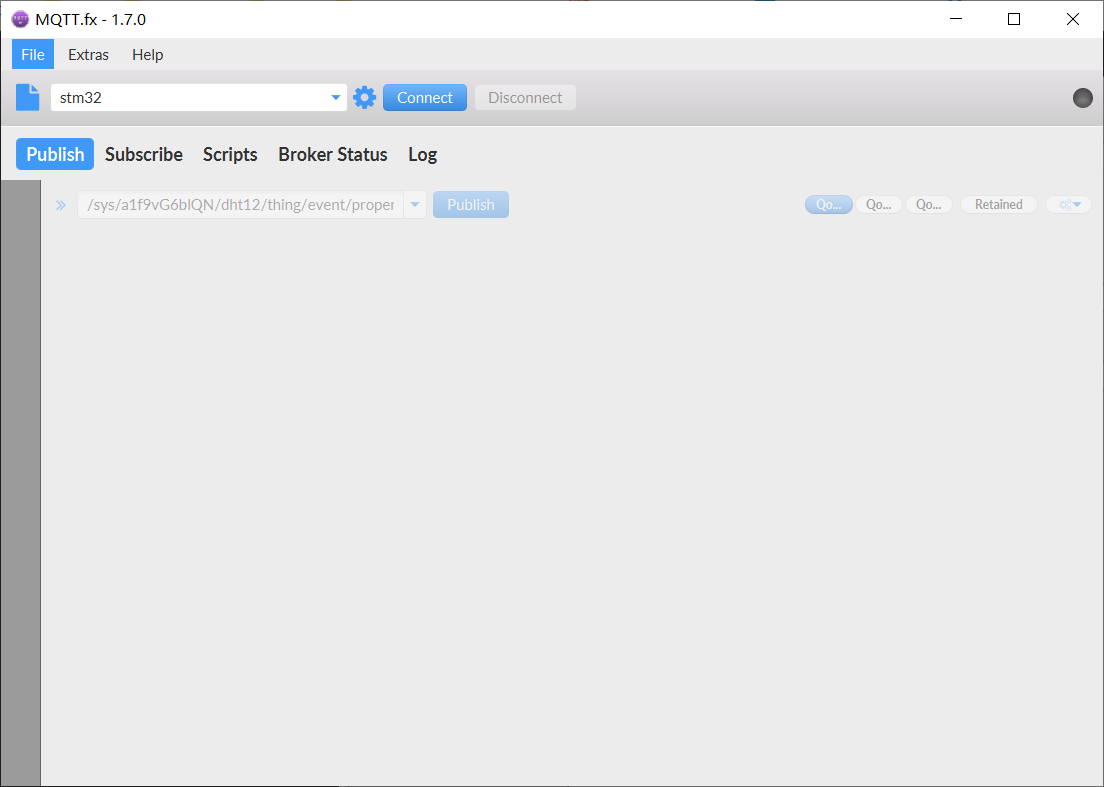Close the MQTT.fx window
This screenshot has width=1104, height=787.
coord(1072,19)
